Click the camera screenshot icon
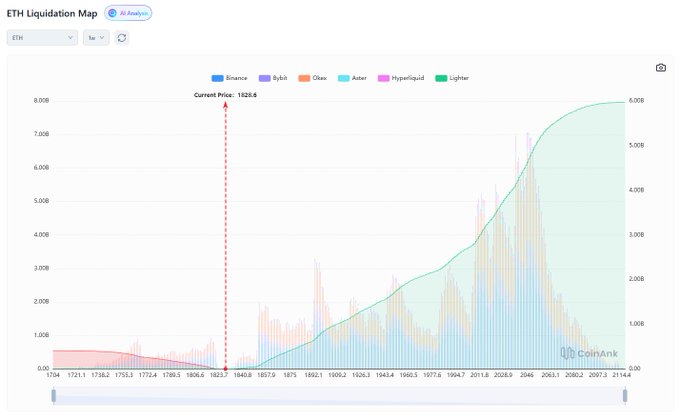Viewport: 680px width, 420px height. click(x=660, y=68)
